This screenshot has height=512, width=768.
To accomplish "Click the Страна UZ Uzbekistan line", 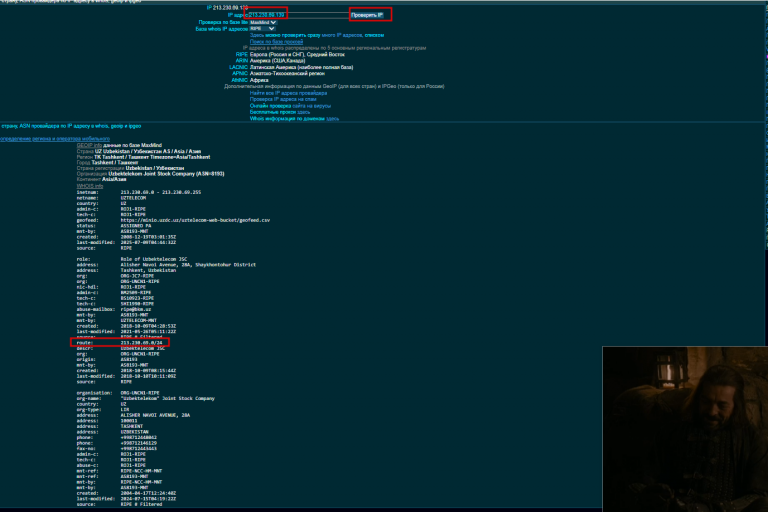I will pos(139,151).
